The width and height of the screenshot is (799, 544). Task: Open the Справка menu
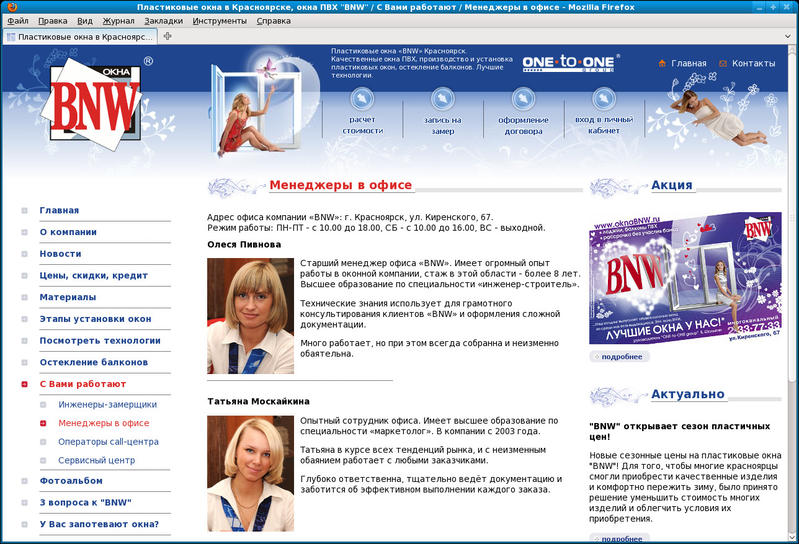tap(273, 21)
